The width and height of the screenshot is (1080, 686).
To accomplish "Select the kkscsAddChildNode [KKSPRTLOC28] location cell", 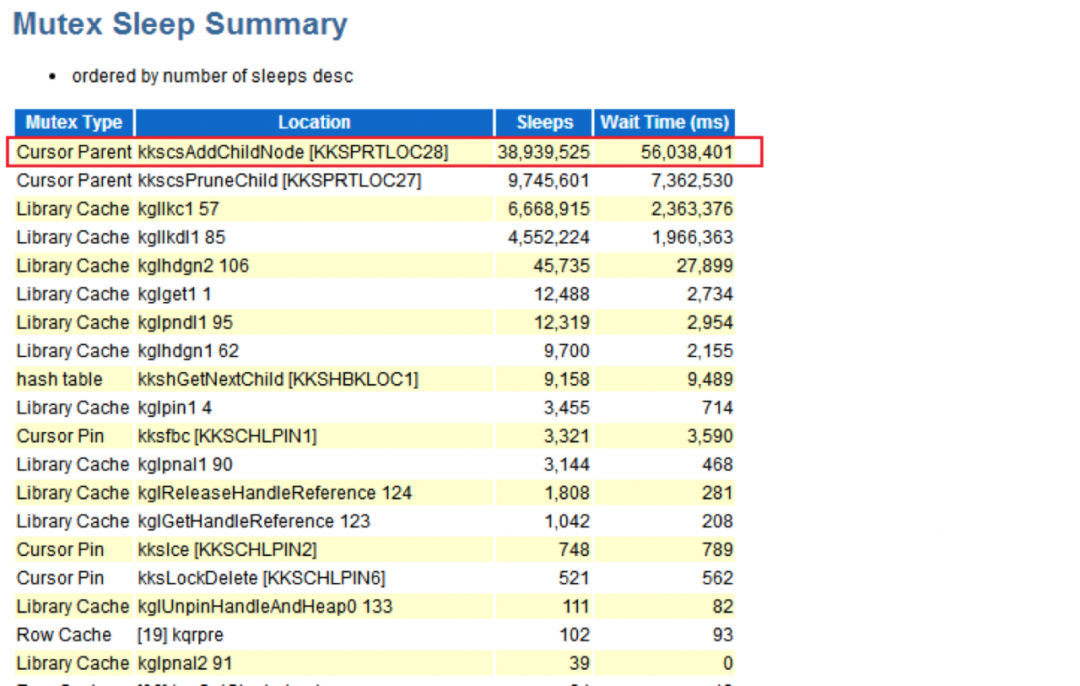I will (x=292, y=152).
